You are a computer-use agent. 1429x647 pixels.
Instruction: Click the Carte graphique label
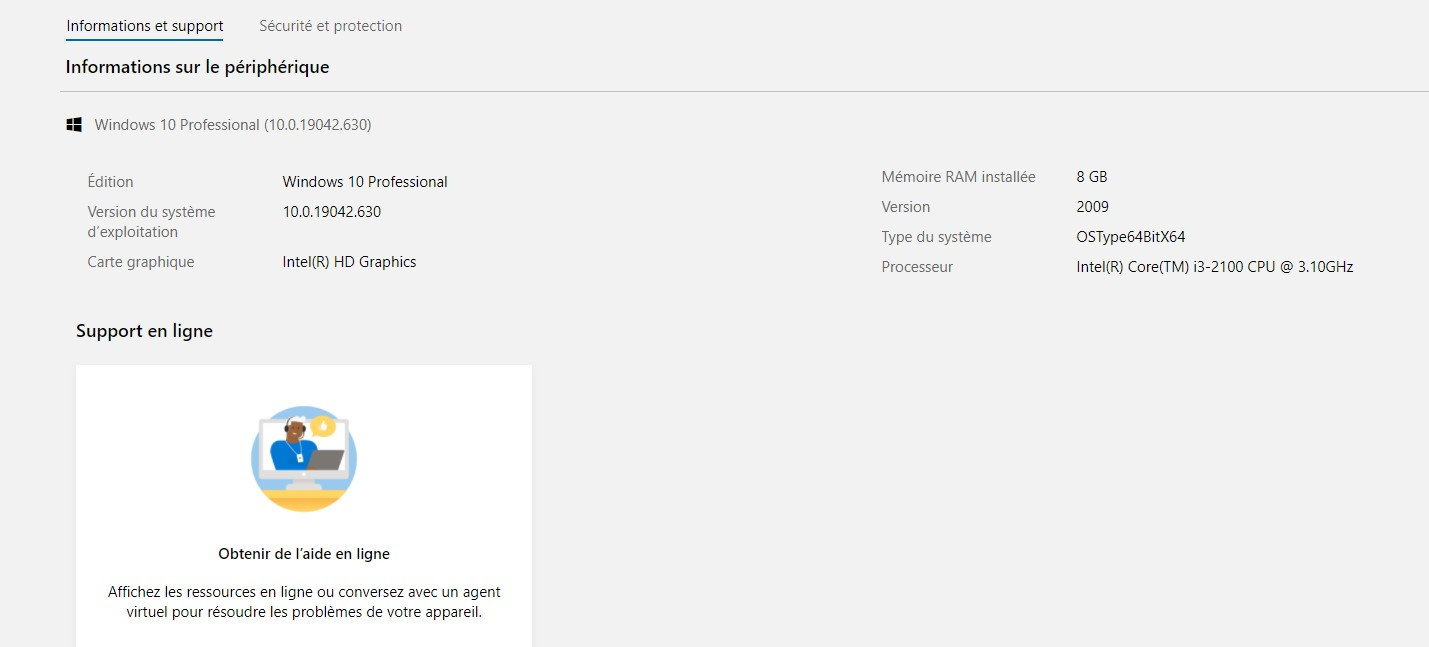click(x=141, y=262)
